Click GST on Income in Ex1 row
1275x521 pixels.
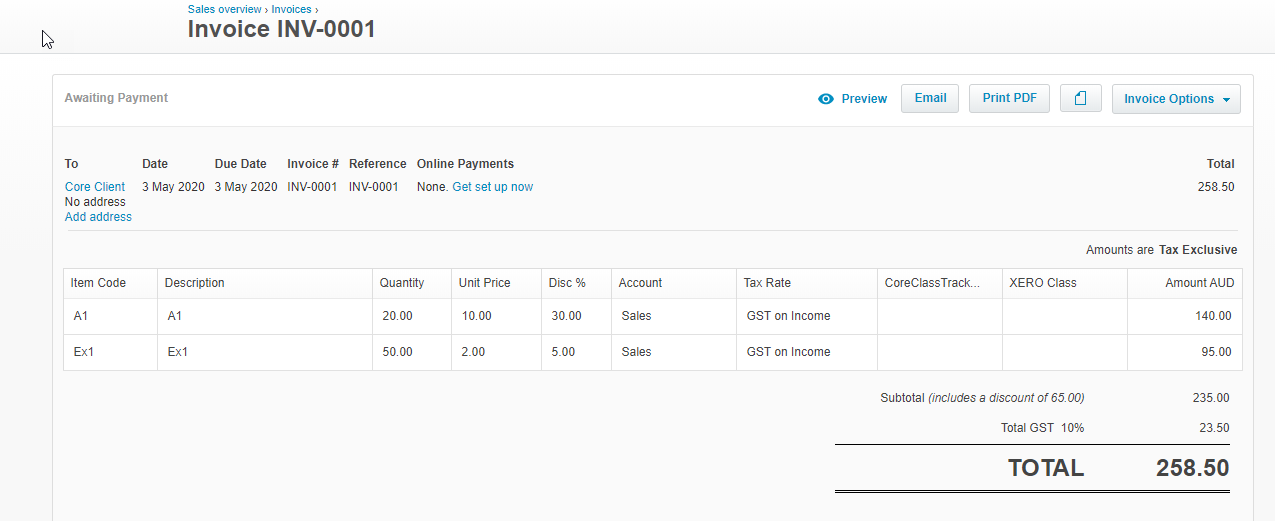[788, 352]
